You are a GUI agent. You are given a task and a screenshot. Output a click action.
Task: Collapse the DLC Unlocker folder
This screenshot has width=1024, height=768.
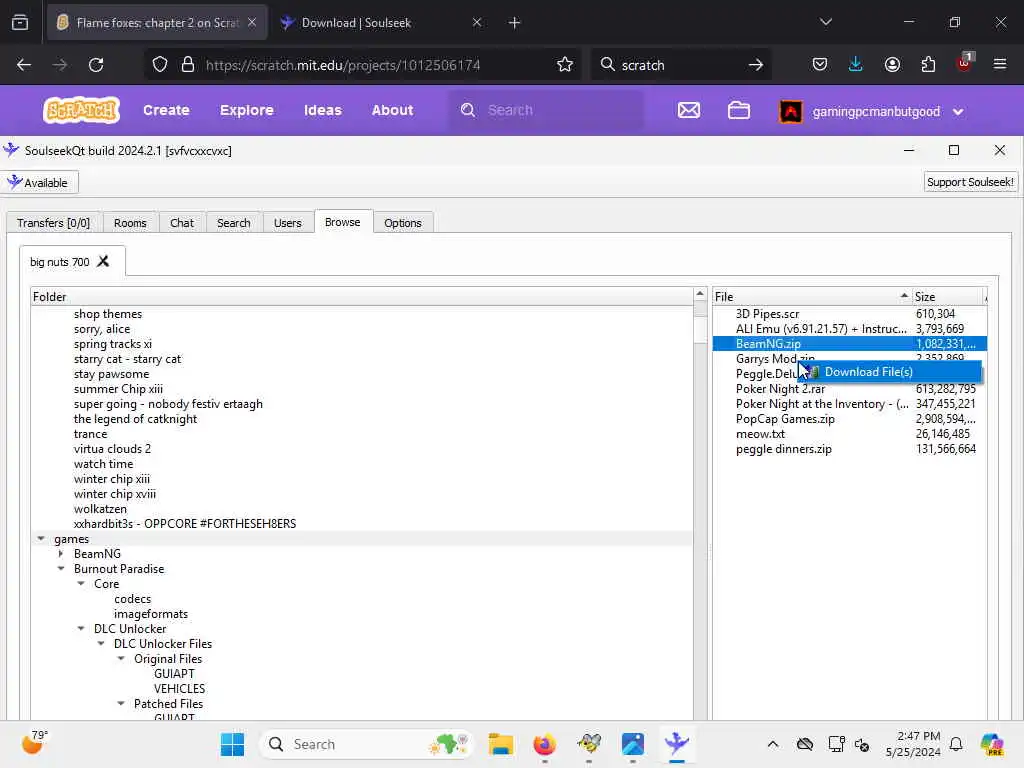pyautogui.click(x=81, y=629)
